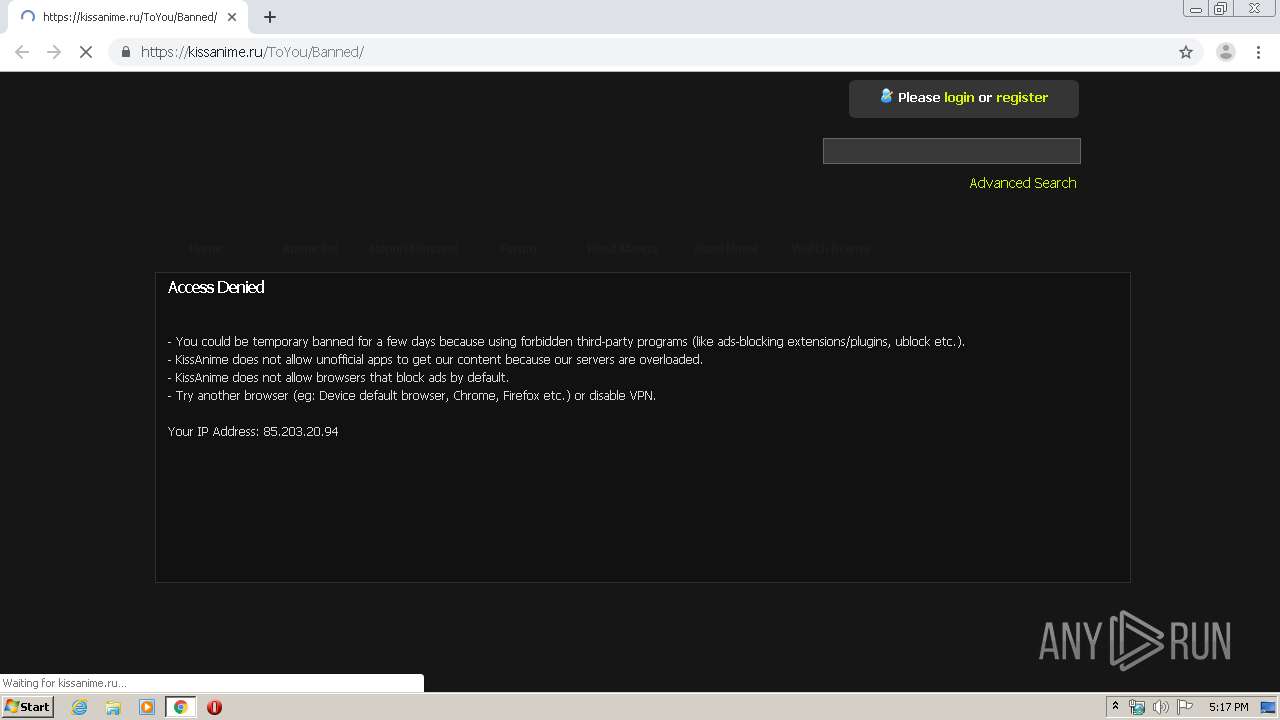This screenshot has height=720, width=1280.
Task: Go forward in browser history
Action: pyautogui.click(x=54, y=52)
